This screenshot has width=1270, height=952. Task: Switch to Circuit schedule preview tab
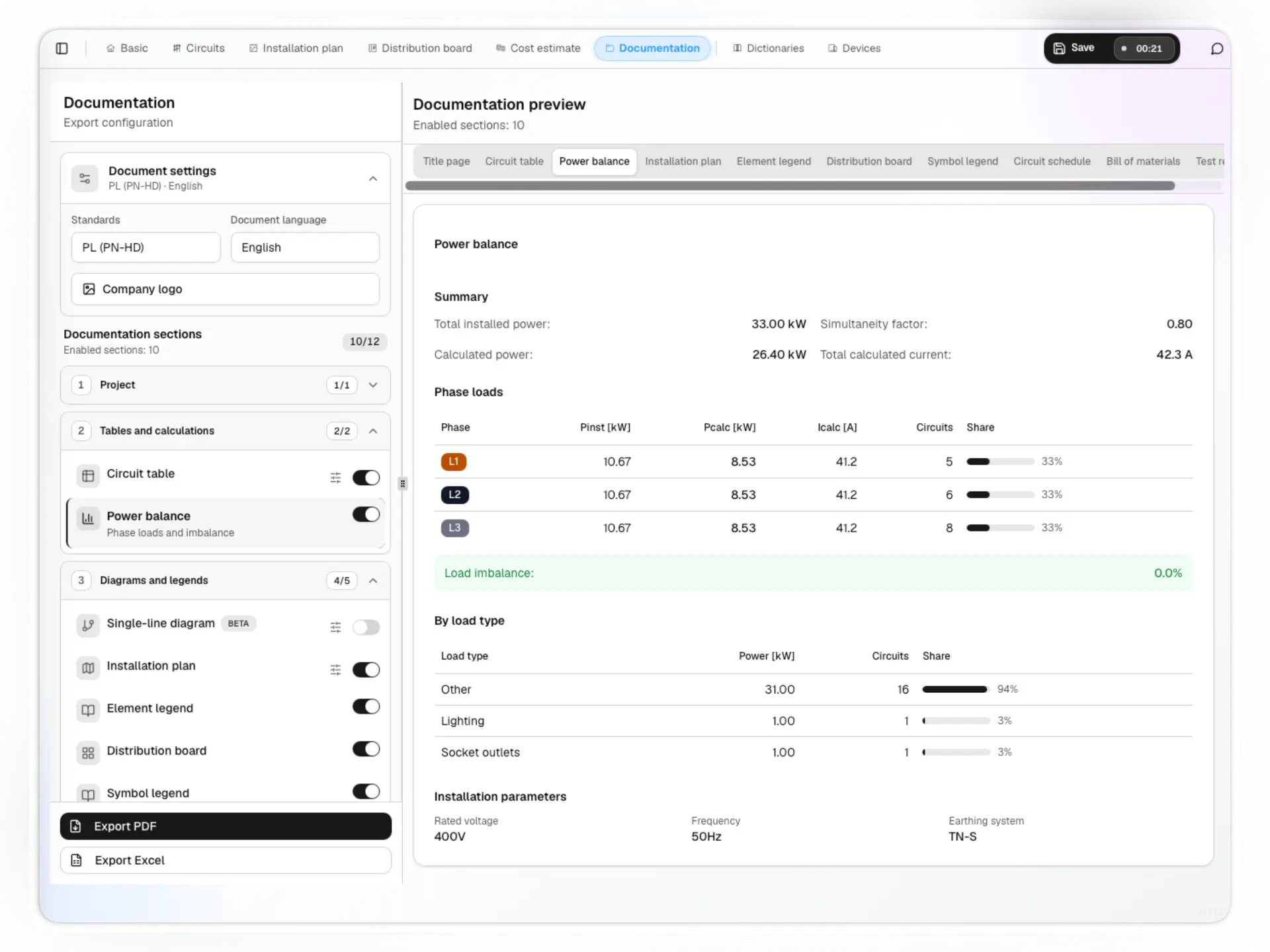click(x=1052, y=161)
